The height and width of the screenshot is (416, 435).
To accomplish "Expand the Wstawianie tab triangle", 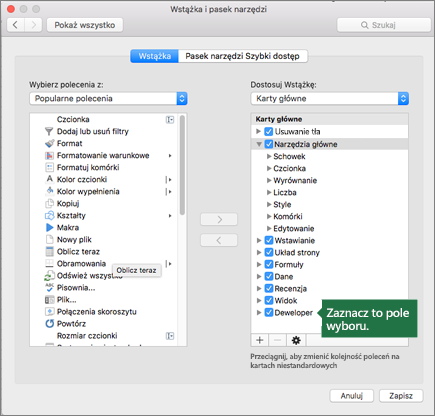I will pos(259,240).
